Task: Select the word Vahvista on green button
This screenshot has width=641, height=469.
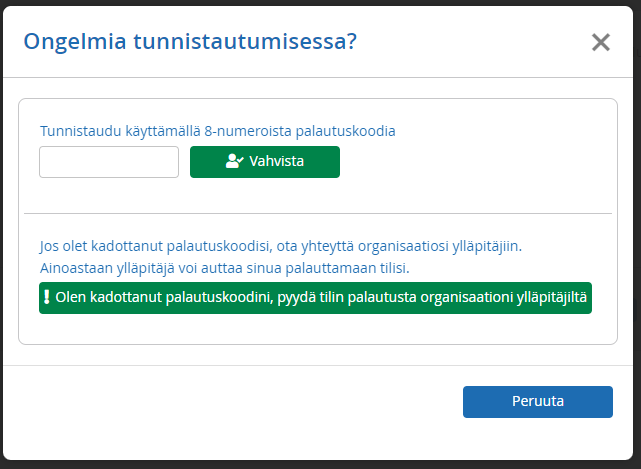Action: 277,161
